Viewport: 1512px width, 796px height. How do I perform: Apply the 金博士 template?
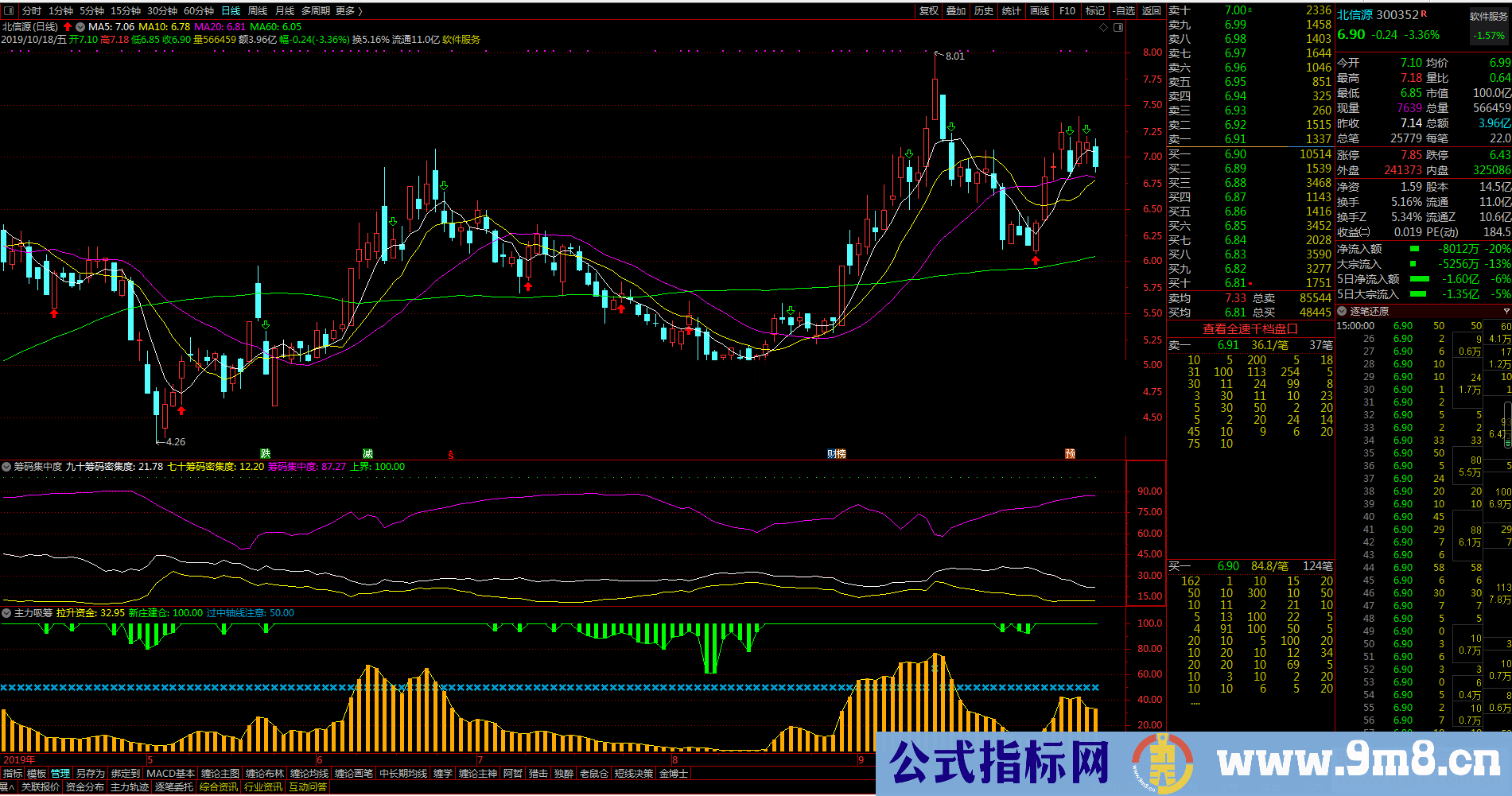(673, 773)
